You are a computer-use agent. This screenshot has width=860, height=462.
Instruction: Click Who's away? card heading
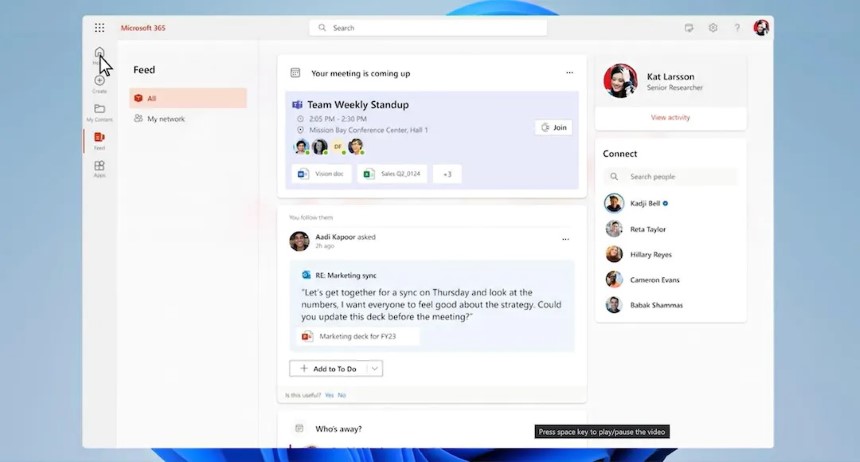click(x=338, y=429)
